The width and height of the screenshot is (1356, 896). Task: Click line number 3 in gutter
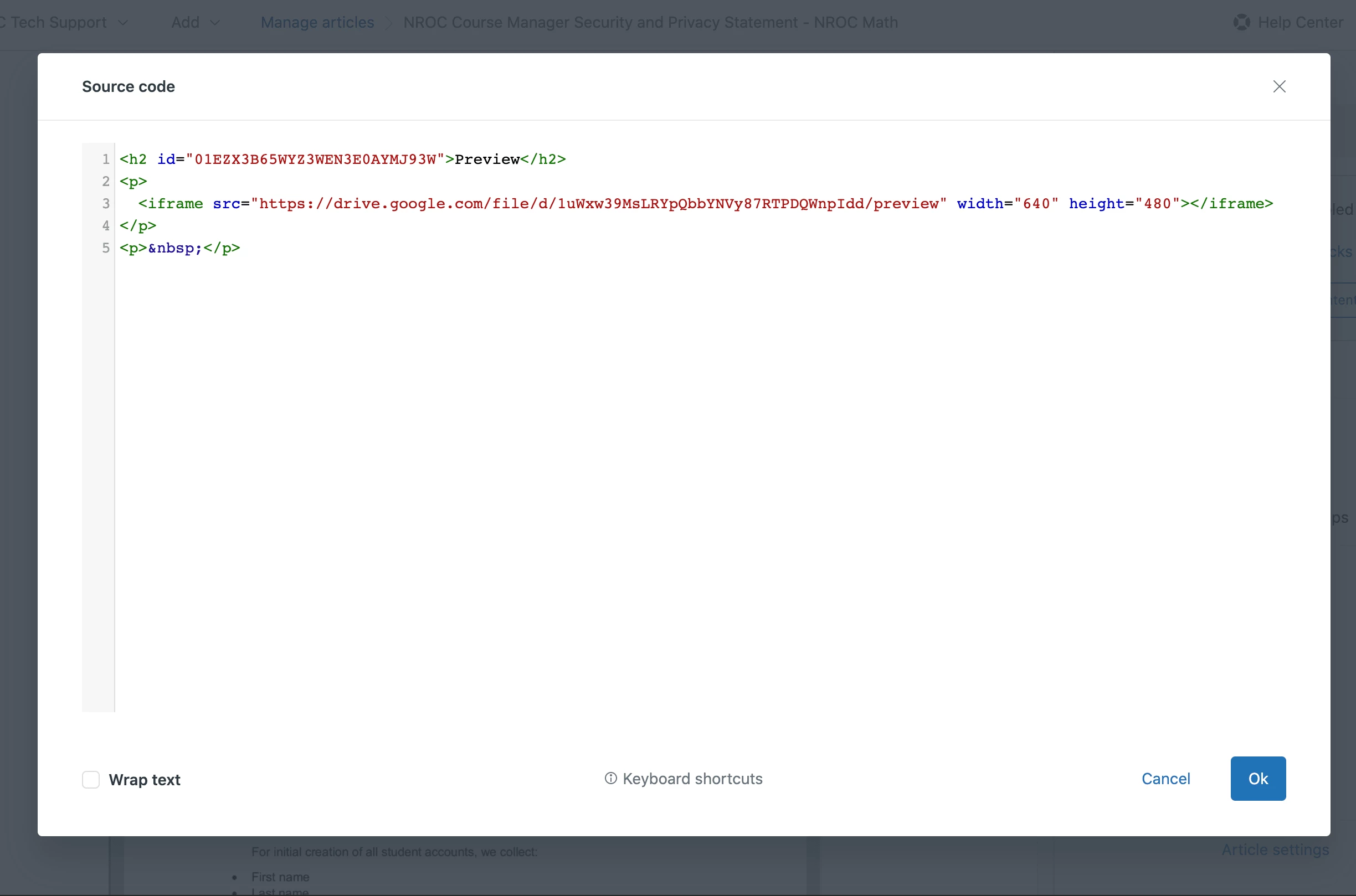point(106,204)
